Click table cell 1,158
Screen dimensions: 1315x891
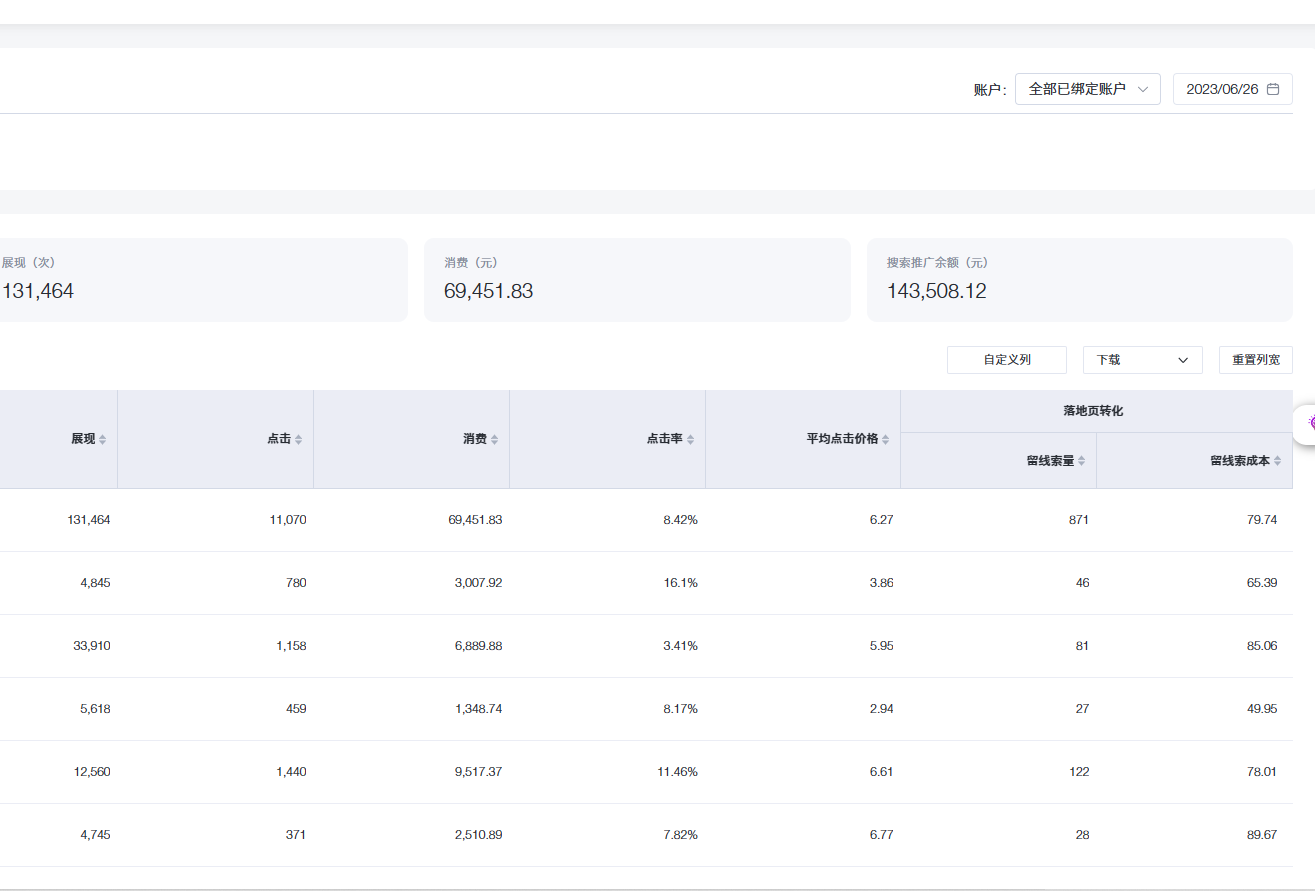coord(292,646)
